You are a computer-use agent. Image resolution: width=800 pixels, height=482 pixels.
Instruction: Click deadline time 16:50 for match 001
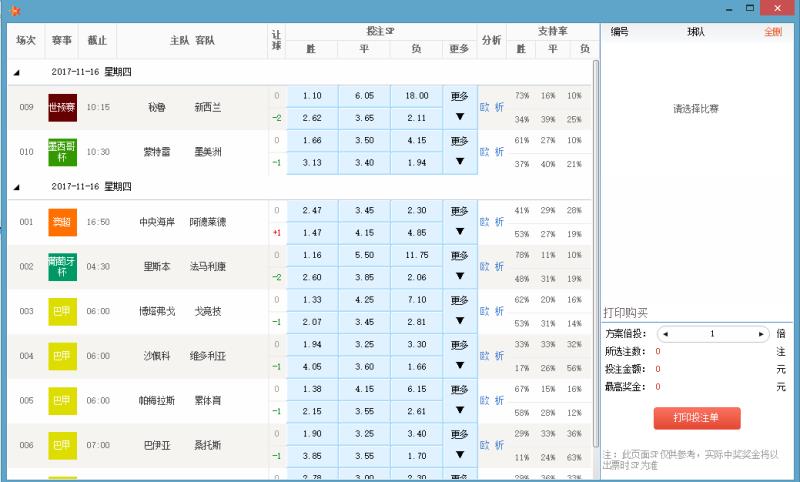point(98,222)
